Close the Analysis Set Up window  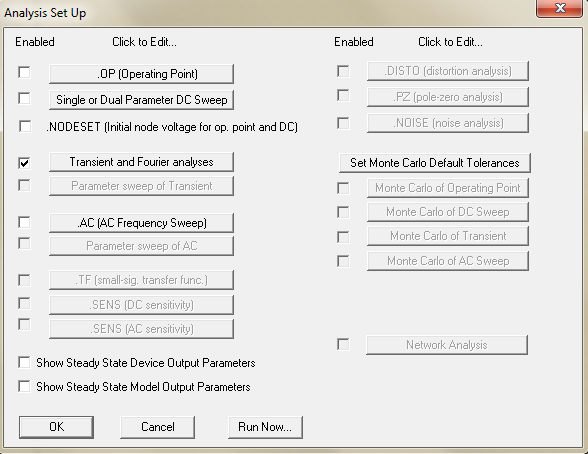(559, 8)
